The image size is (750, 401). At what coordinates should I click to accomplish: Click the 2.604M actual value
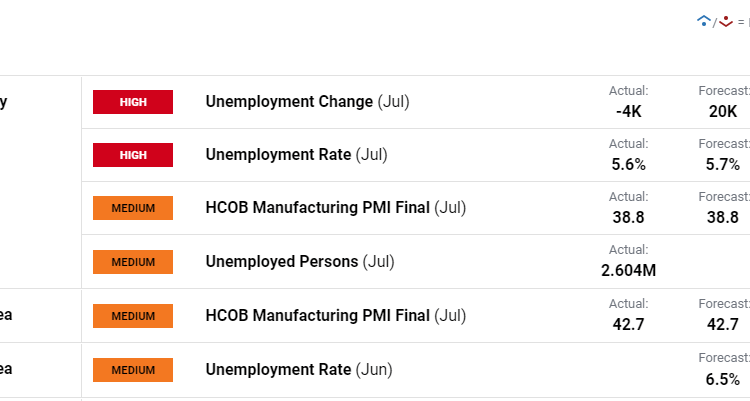629,271
